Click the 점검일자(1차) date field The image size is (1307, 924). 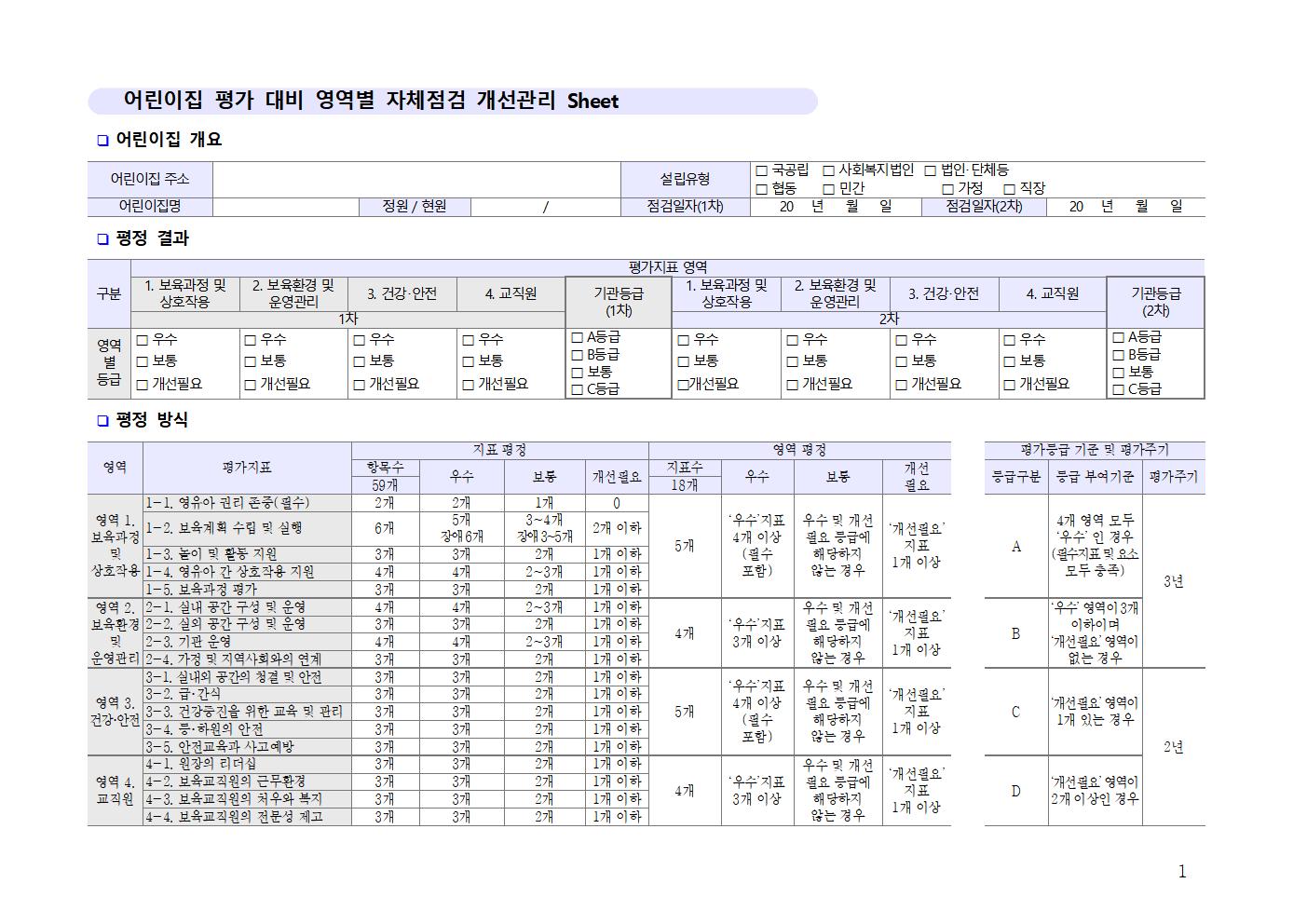pyautogui.click(x=836, y=207)
